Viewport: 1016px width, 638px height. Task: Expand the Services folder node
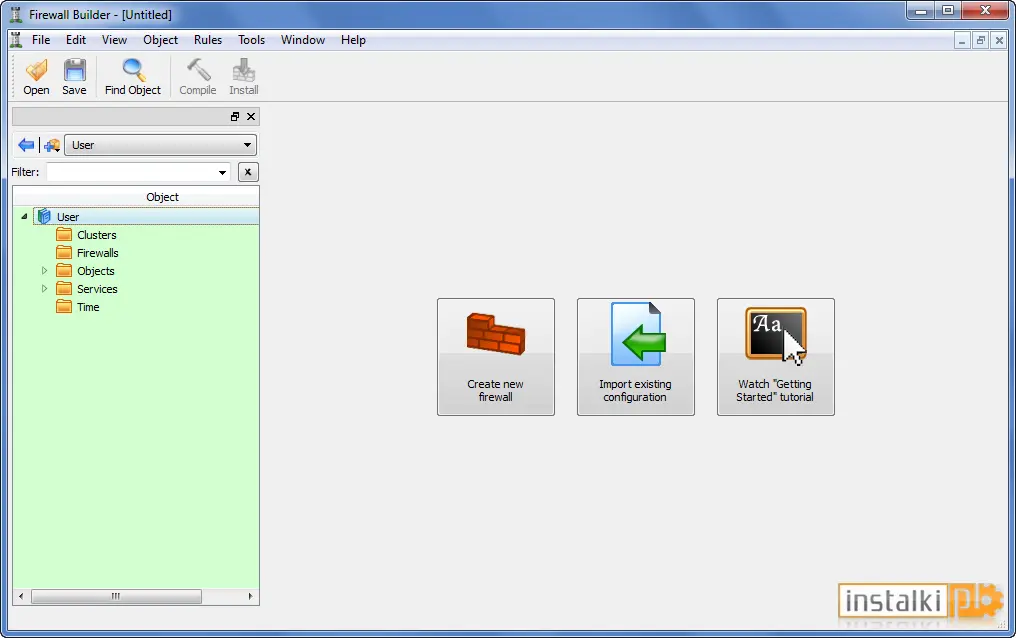(x=44, y=289)
